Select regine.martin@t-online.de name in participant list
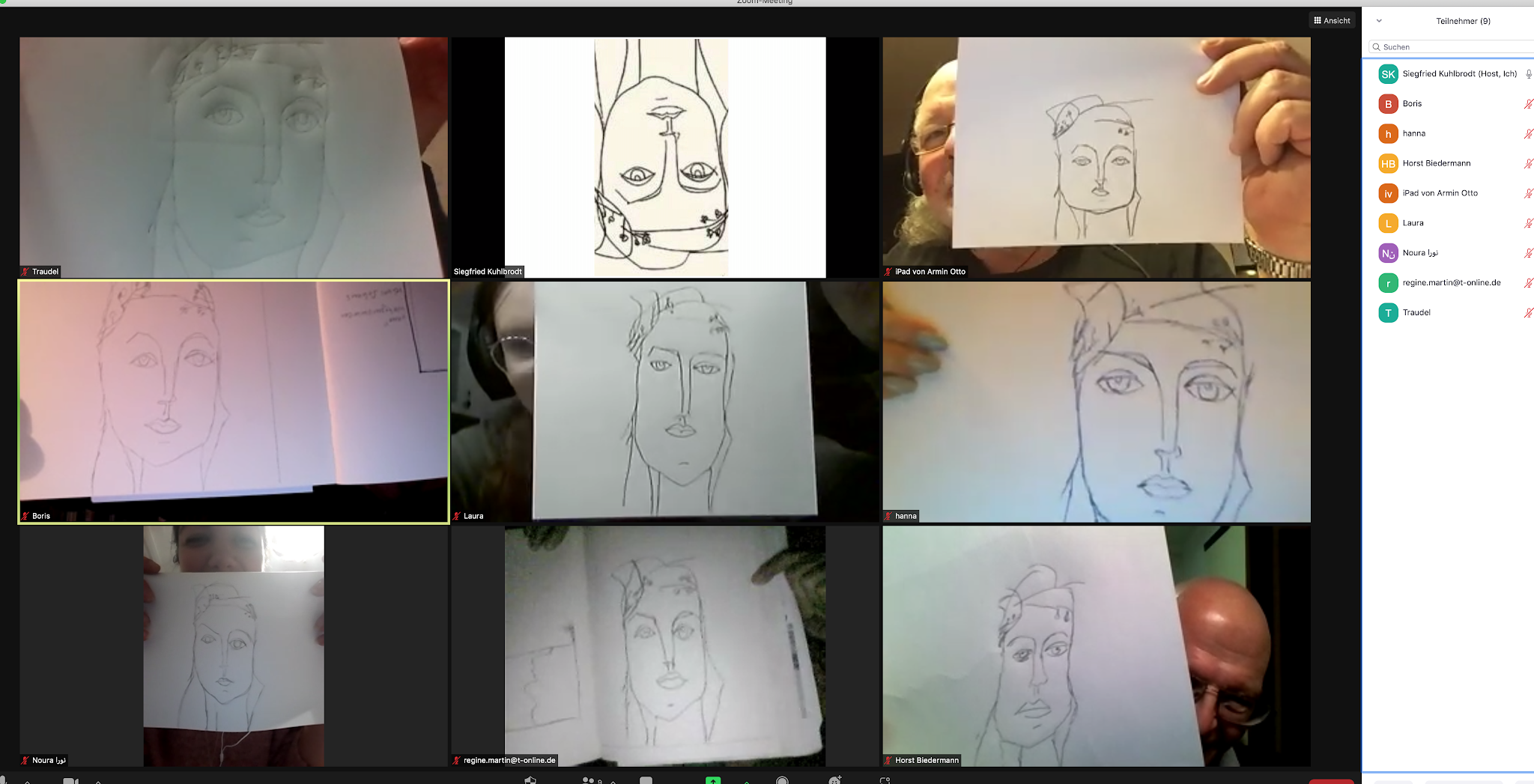 click(1452, 283)
